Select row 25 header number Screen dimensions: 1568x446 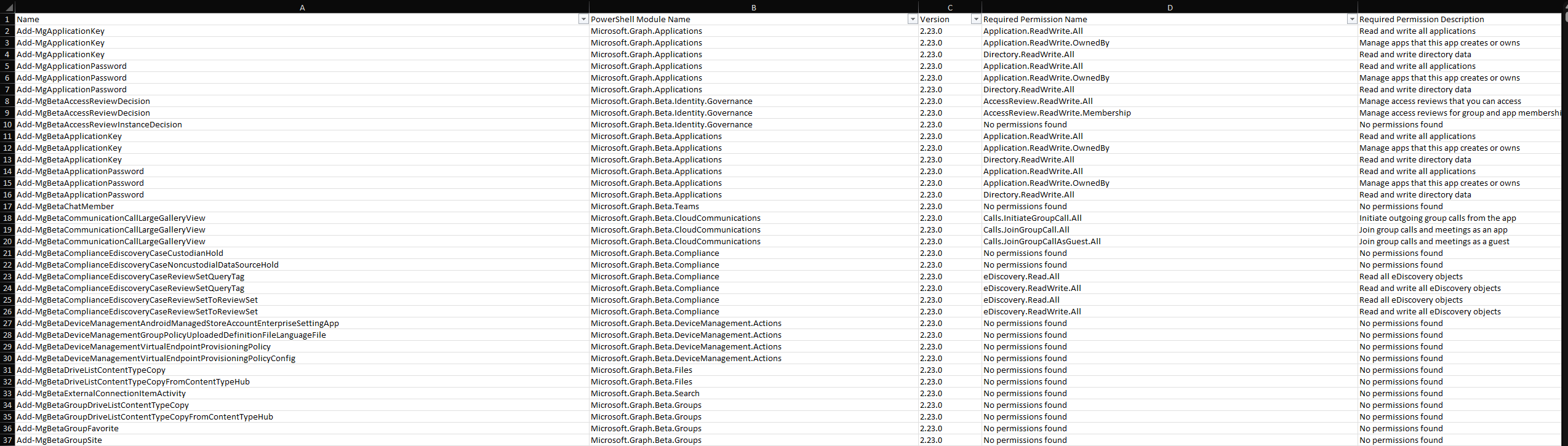pyautogui.click(x=7, y=300)
